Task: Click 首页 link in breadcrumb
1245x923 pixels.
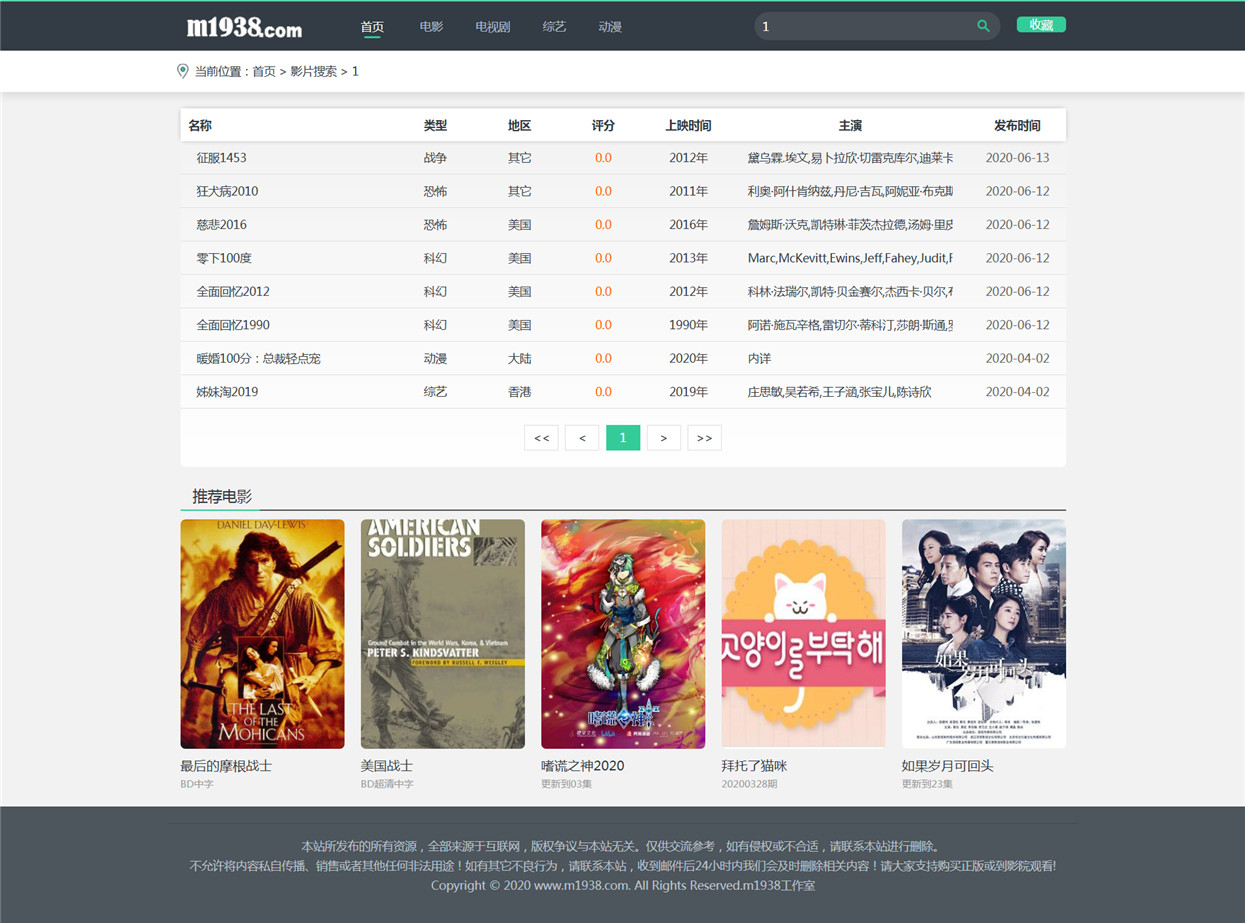Action: click(264, 72)
